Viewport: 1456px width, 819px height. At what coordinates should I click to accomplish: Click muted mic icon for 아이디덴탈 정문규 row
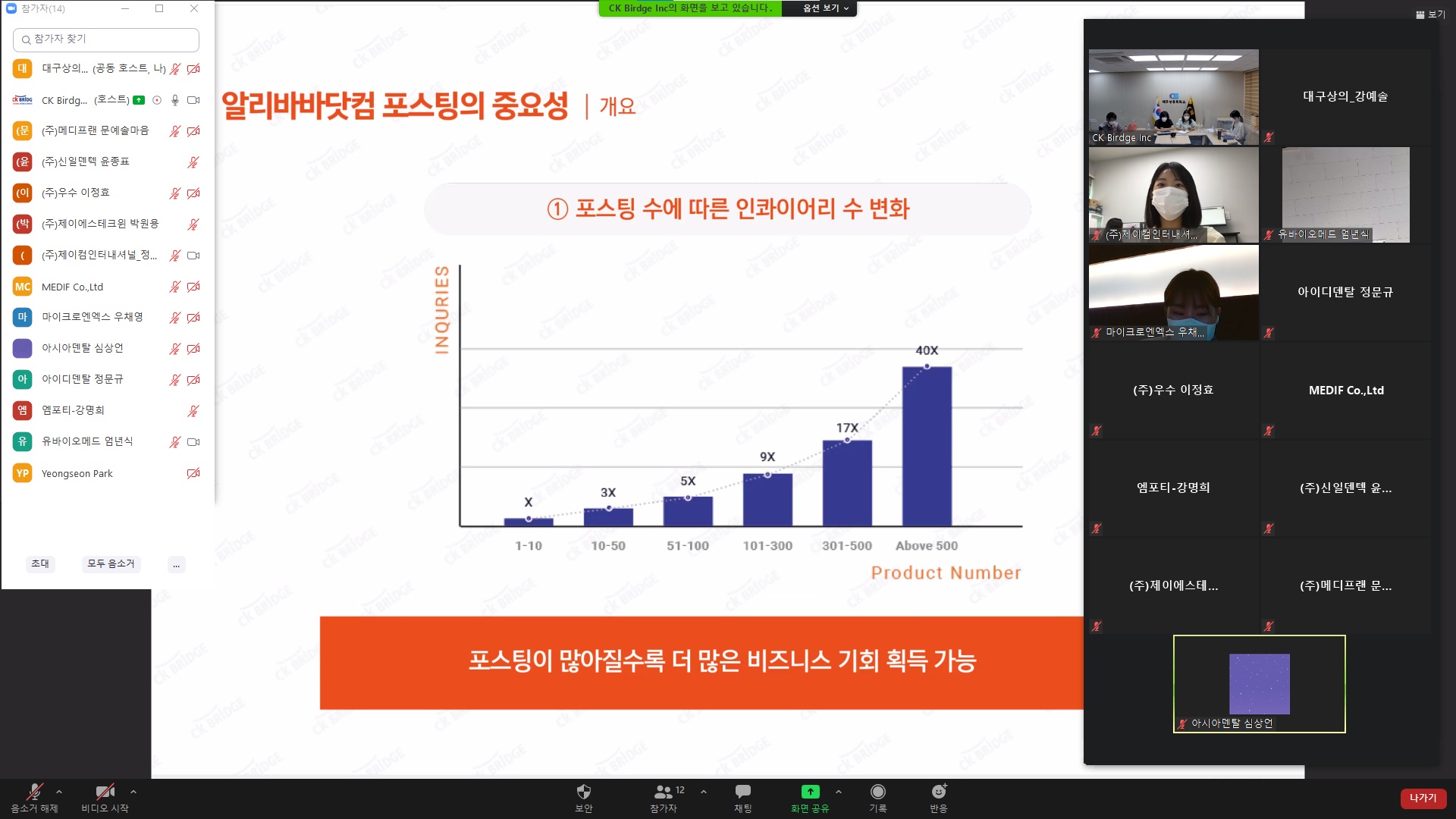[175, 380]
